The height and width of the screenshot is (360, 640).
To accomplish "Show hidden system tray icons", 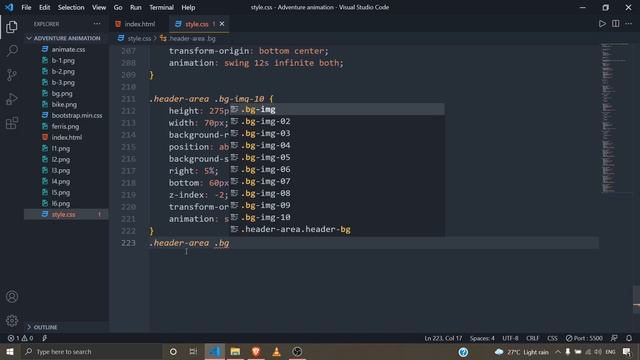I will (558, 352).
